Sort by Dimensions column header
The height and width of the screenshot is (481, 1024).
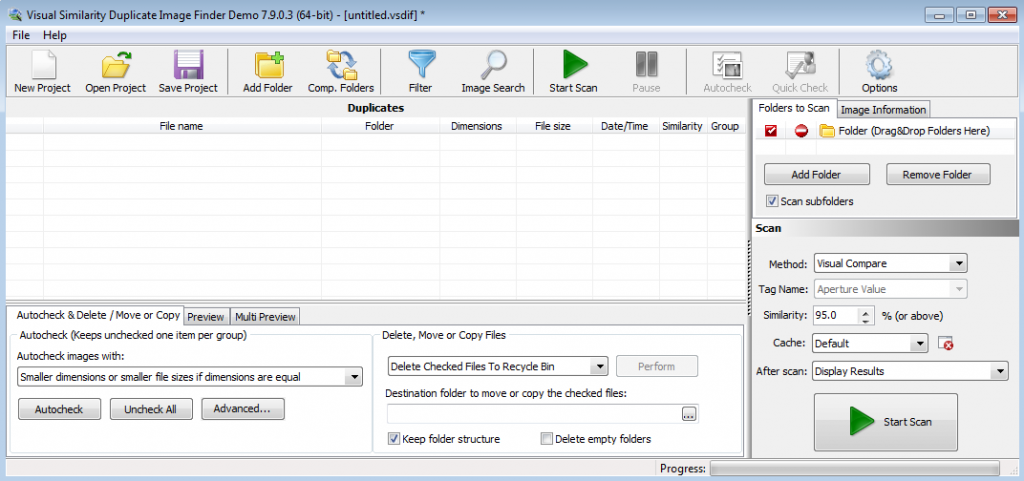477,127
